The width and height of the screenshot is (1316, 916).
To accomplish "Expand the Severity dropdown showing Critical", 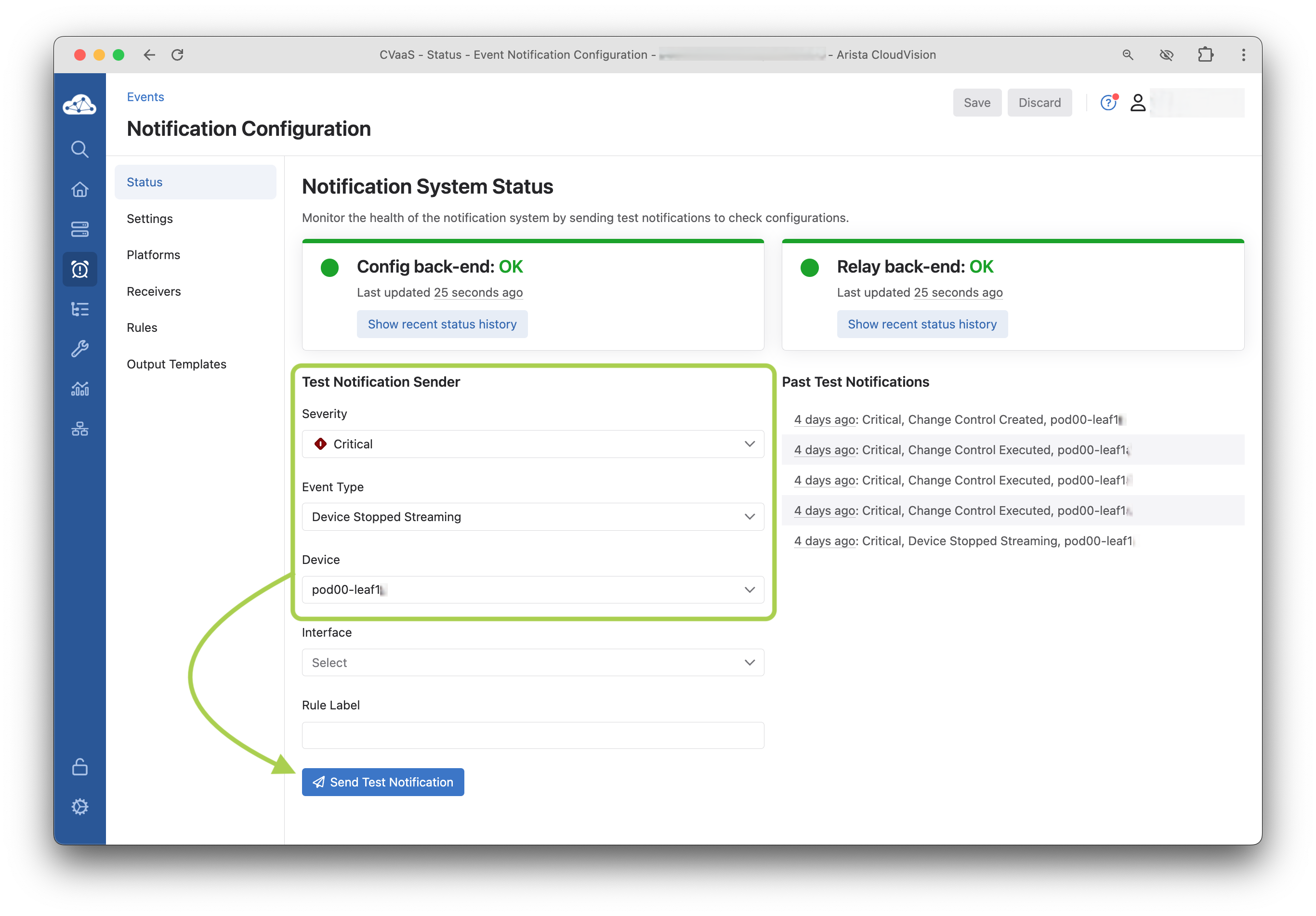I will pos(532,444).
